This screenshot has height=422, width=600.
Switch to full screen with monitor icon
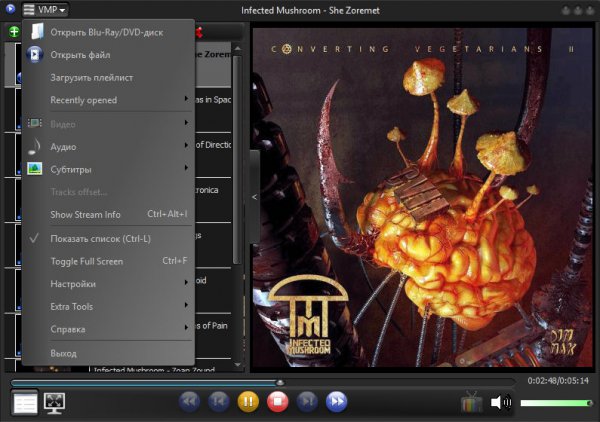[x=54, y=403]
